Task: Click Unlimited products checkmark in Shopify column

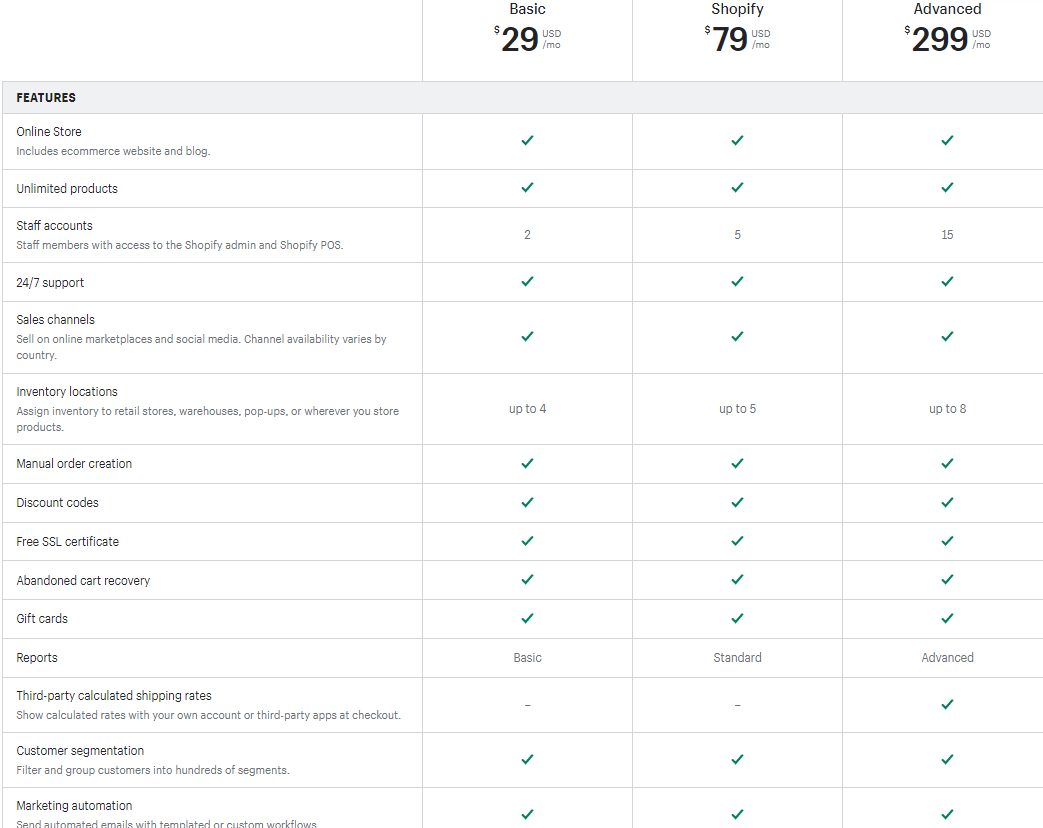Action: coord(737,188)
